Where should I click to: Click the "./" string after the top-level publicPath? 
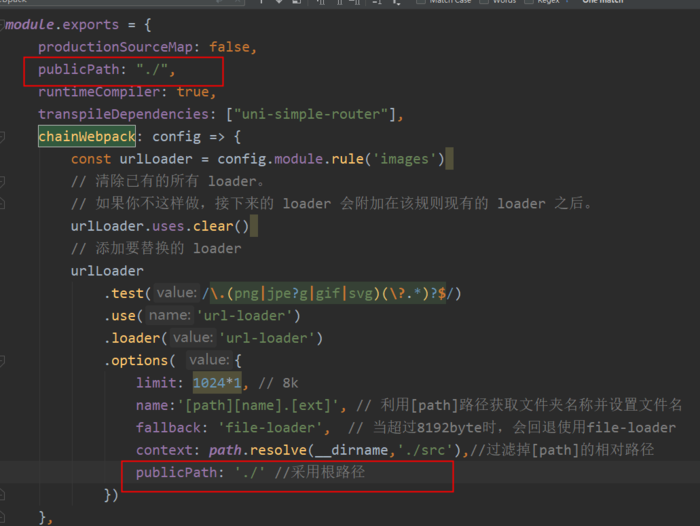(152, 70)
